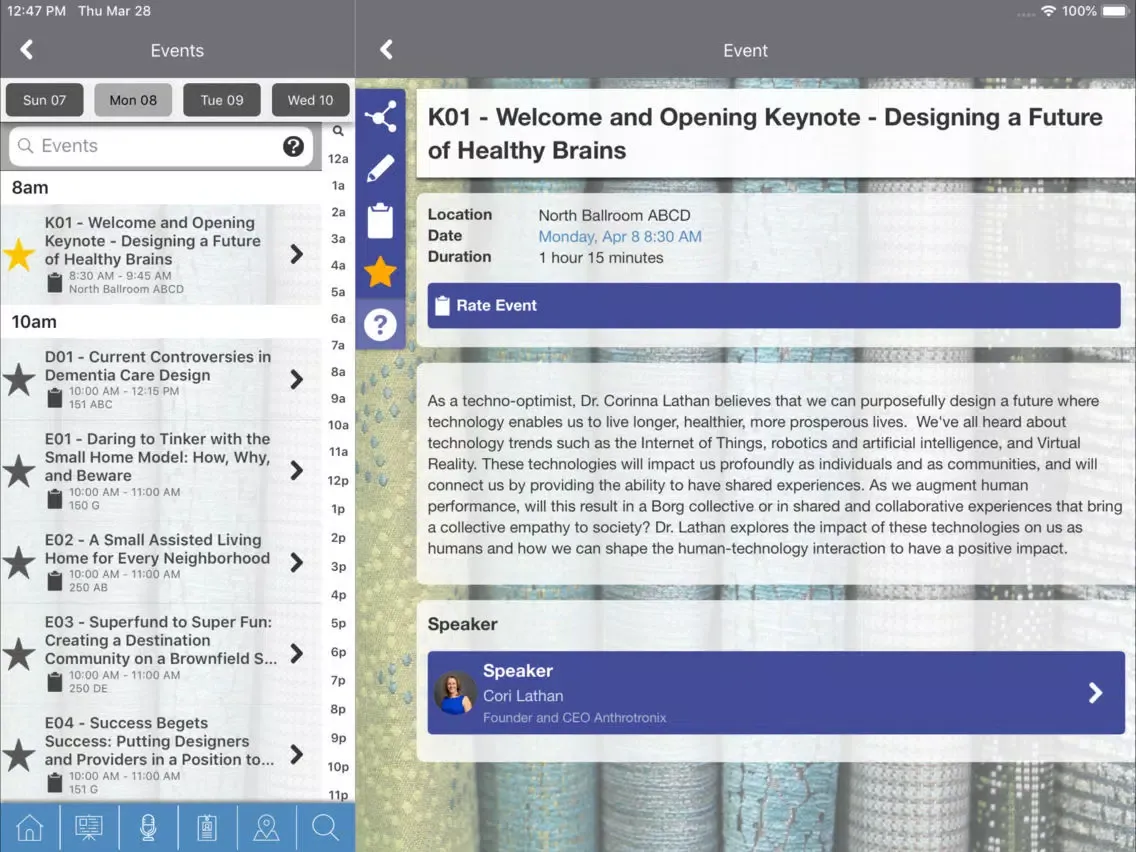This screenshot has width=1136, height=852.
Task: Open the clipboard survey icon in sidebar
Action: [x=380, y=220]
